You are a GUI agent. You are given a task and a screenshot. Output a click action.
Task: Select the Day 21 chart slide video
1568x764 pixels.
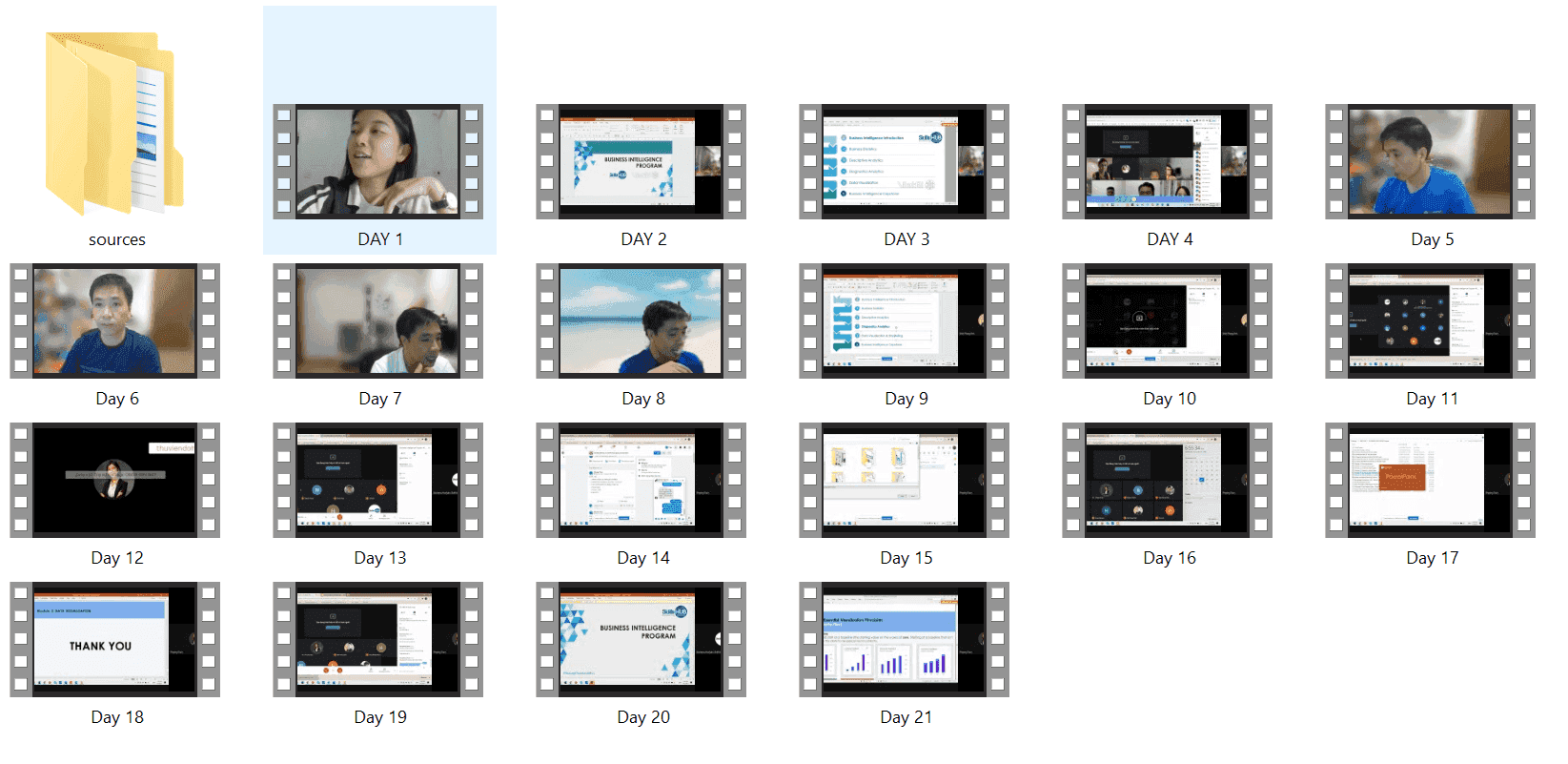point(905,639)
